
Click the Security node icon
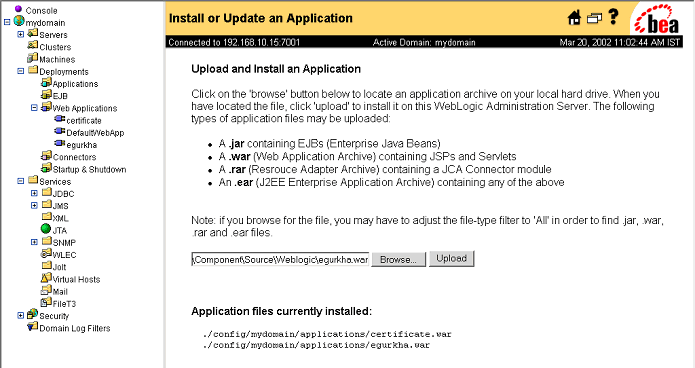(32, 314)
